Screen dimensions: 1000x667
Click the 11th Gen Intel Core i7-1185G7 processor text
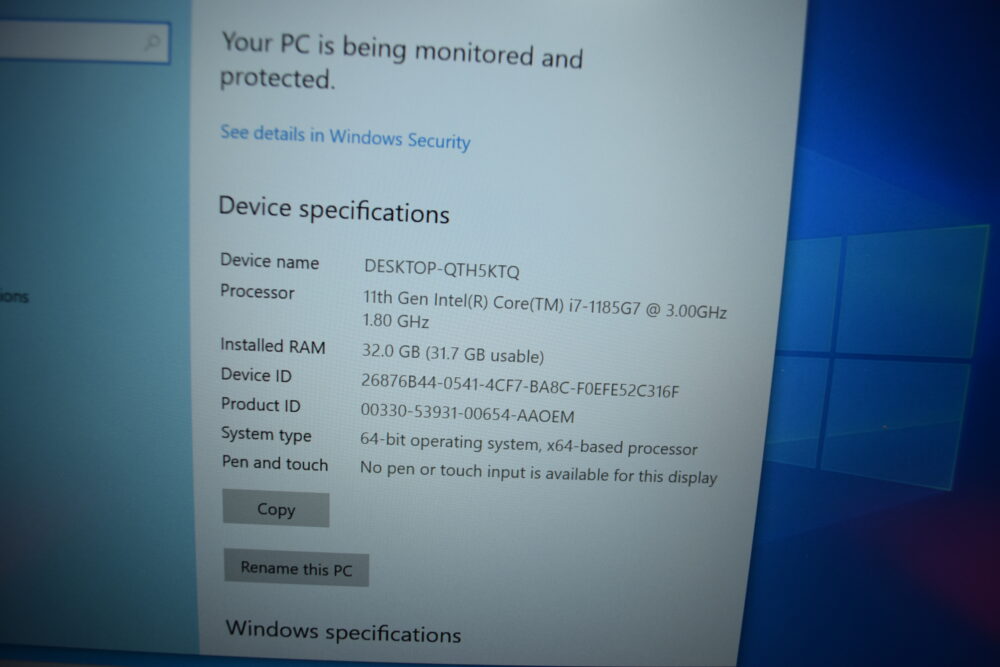point(545,310)
